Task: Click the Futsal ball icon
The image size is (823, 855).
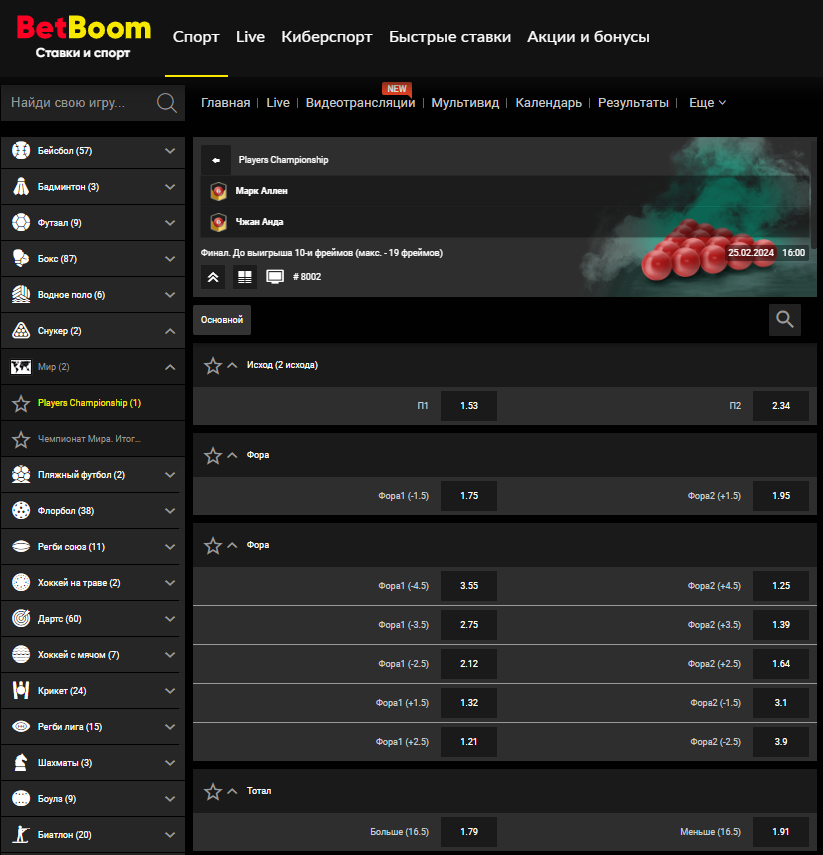Action: tap(21, 222)
